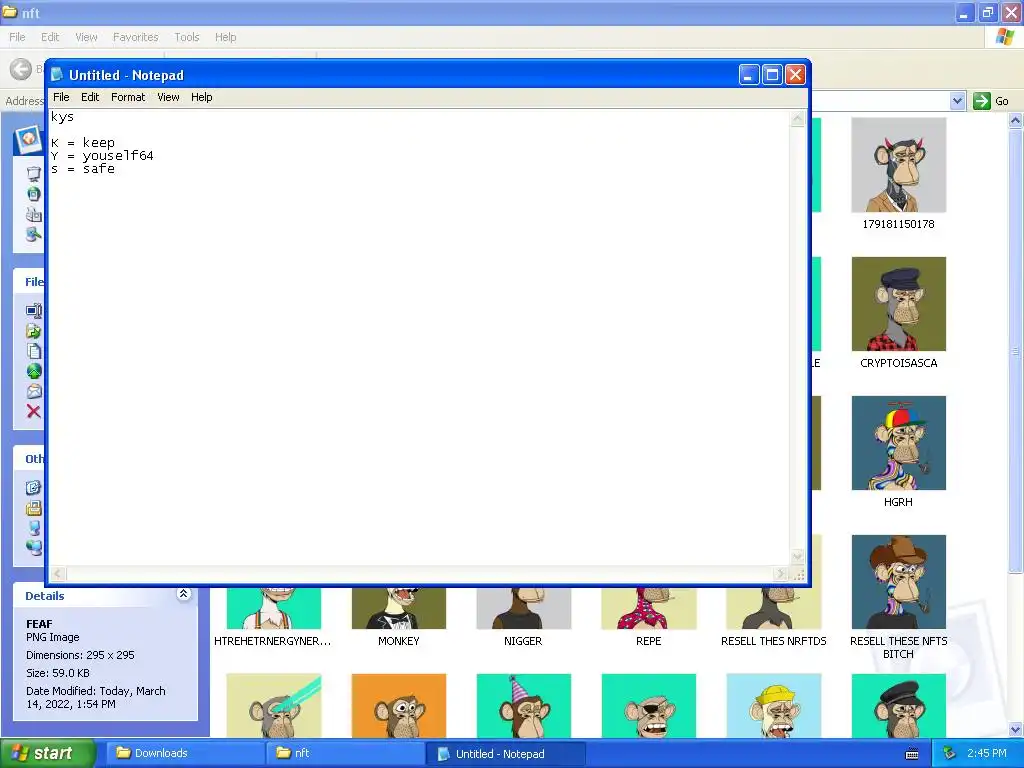1024x768 pixels.
Task: Open the Favorites menu in nft window
Action: 135,37
